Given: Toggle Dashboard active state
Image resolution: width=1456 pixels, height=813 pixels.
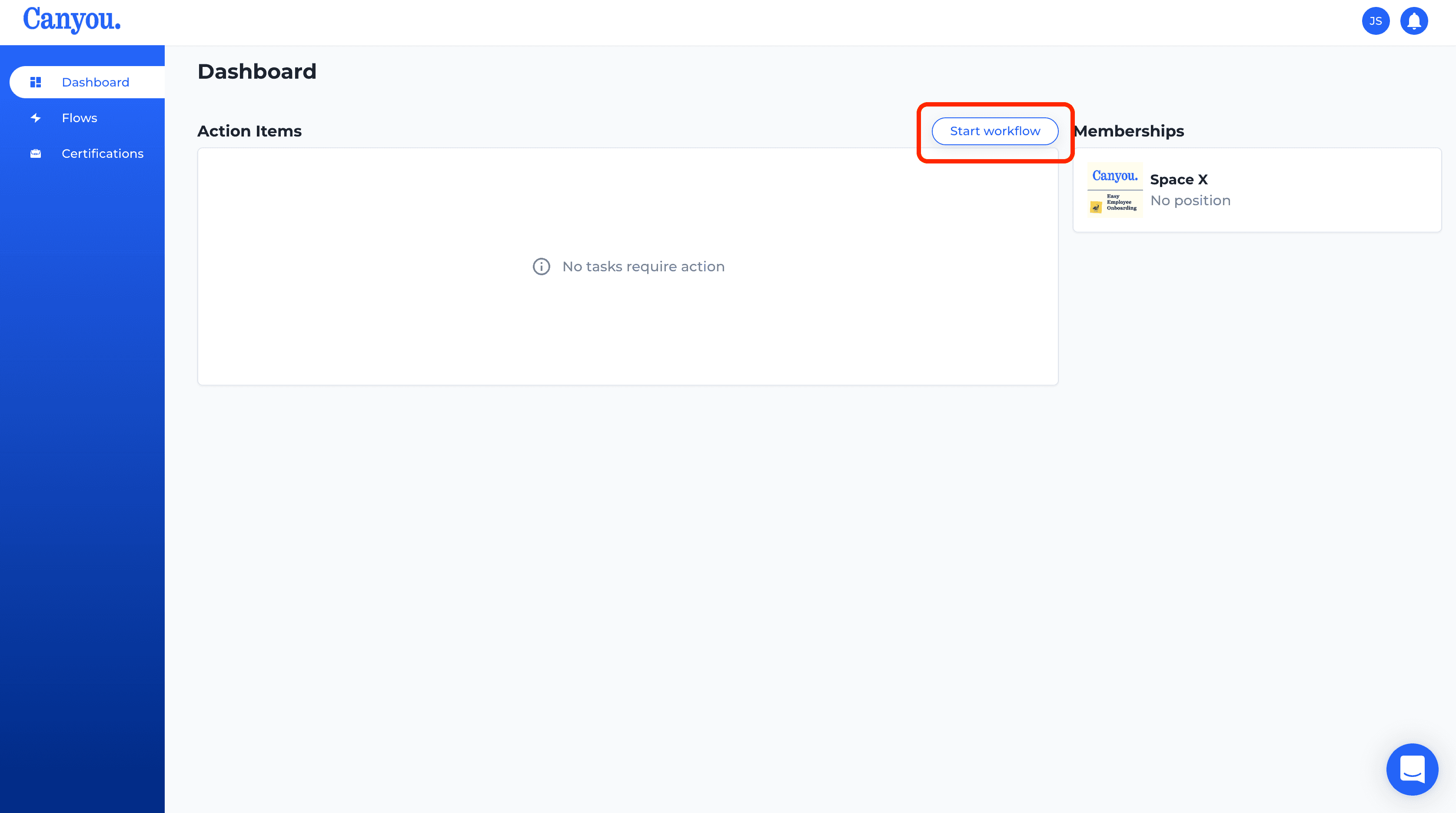Looking at the screenshot, I should click(x=82, y=82).
